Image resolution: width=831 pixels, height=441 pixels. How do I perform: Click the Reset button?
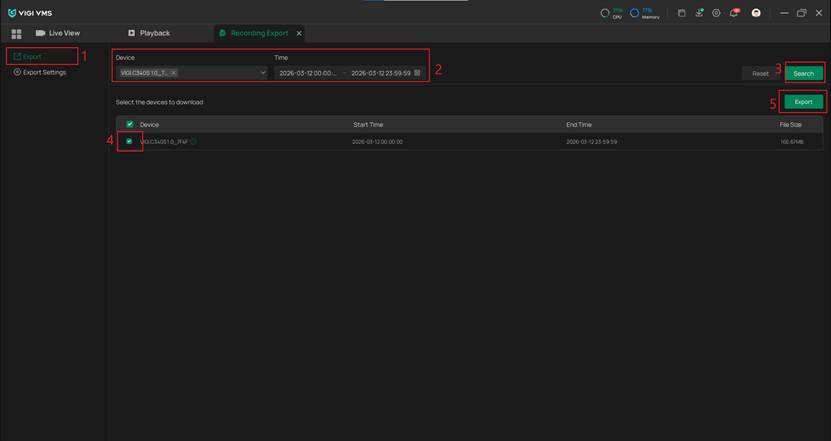coord(760,73)
